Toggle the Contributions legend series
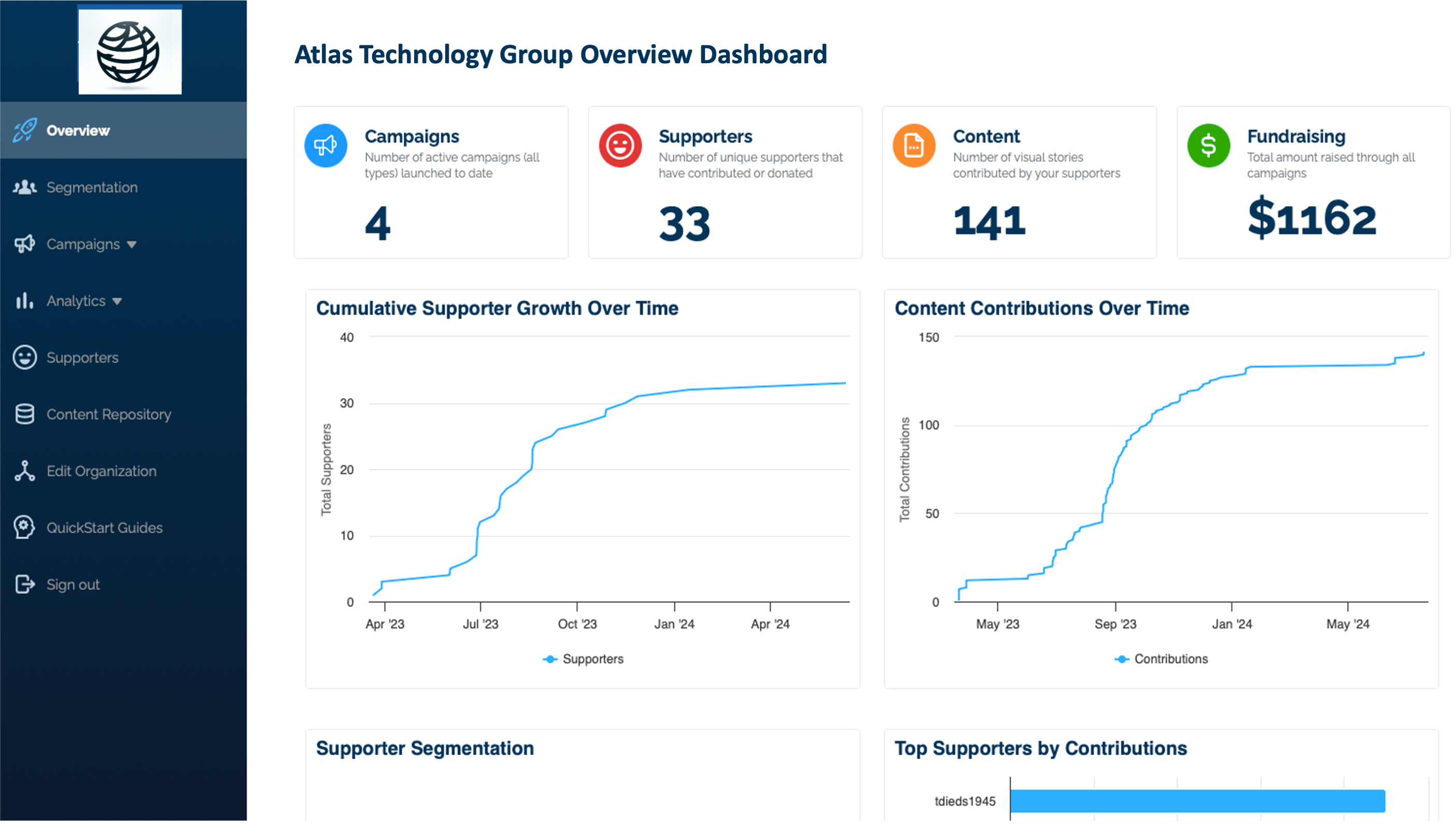1456x824 pixels. (1161, 659)
